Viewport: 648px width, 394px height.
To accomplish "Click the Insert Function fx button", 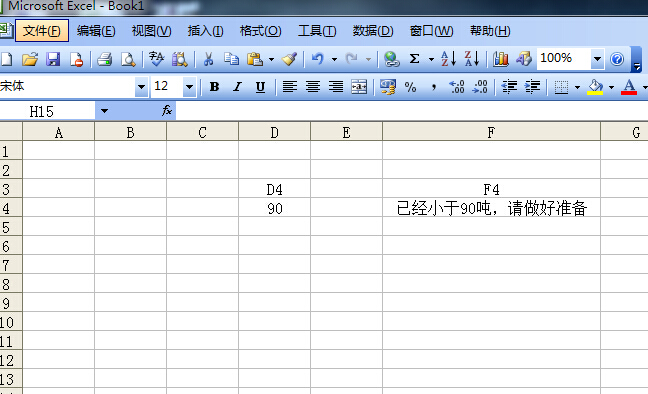I will pyautogui.click(x=167, y=110).
